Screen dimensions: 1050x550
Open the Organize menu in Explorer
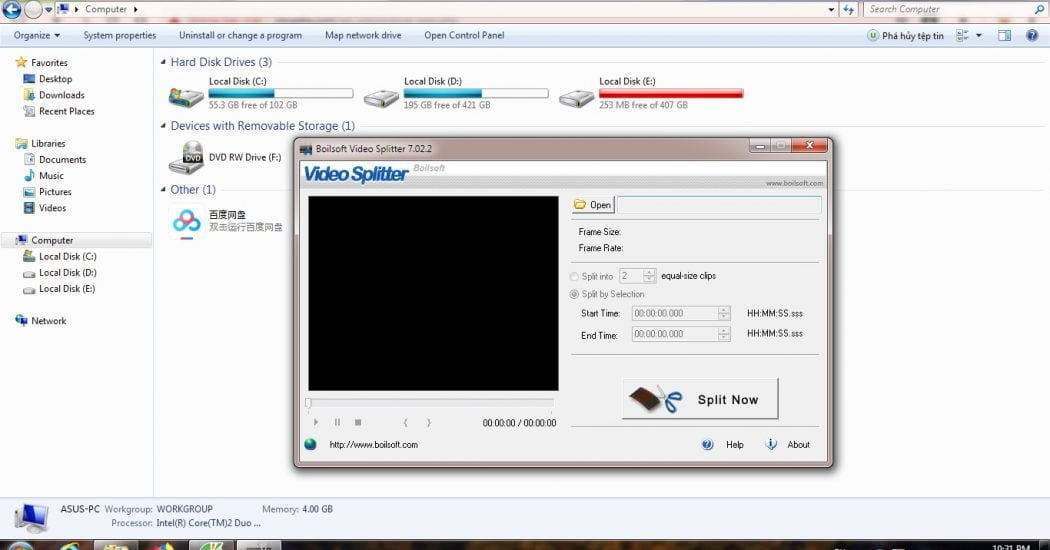click(37, 36)
